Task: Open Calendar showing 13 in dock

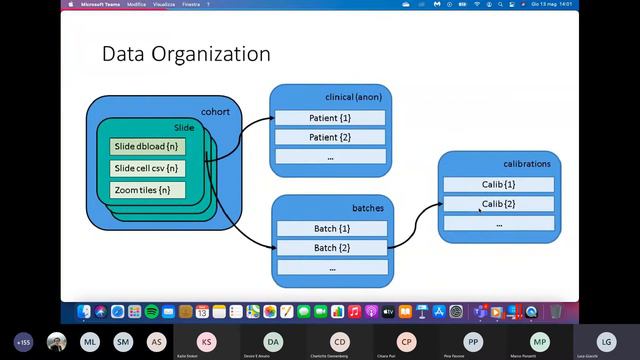Action: (202, 312)
